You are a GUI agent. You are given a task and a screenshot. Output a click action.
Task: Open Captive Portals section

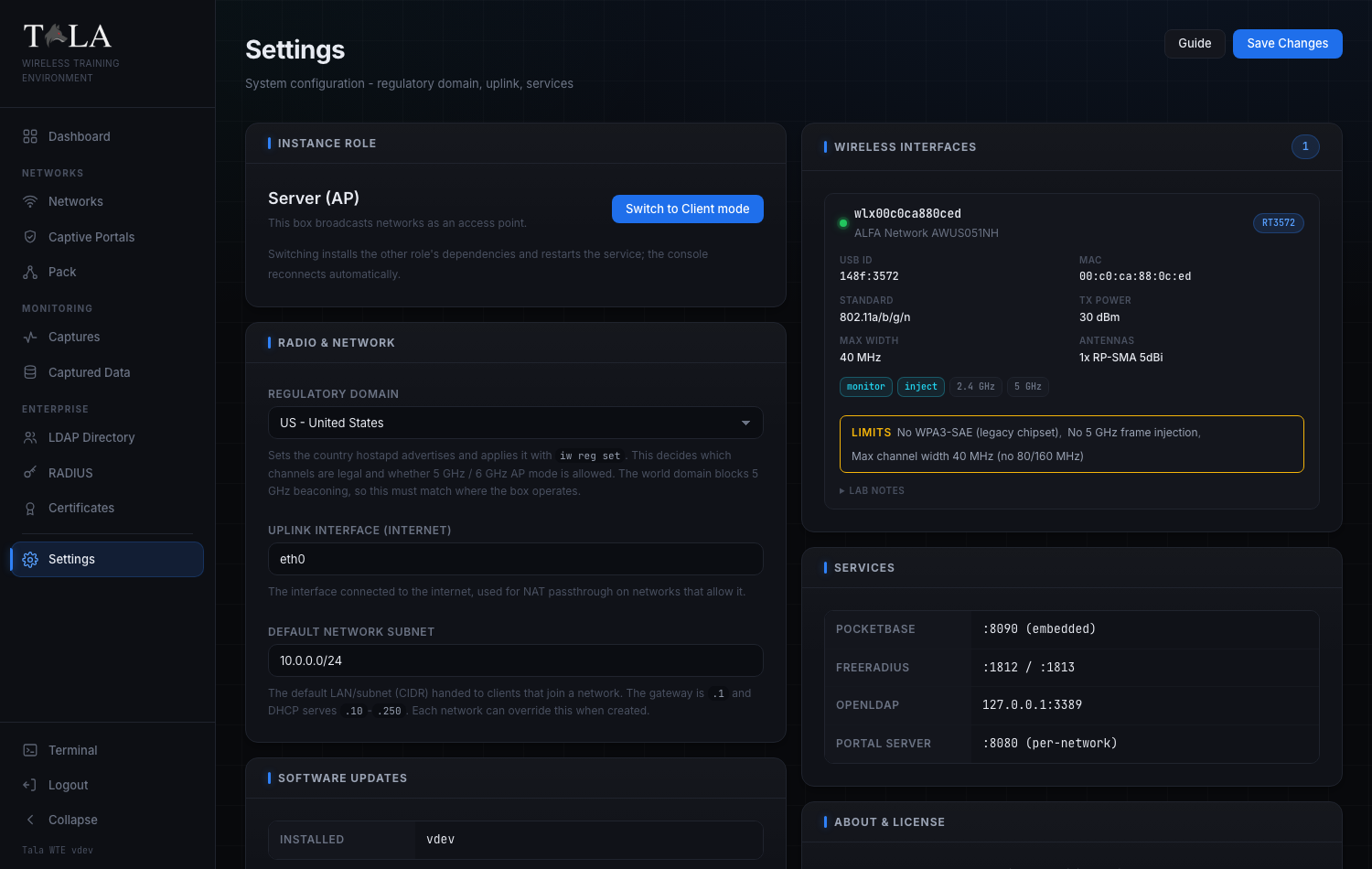coord(107,237)
